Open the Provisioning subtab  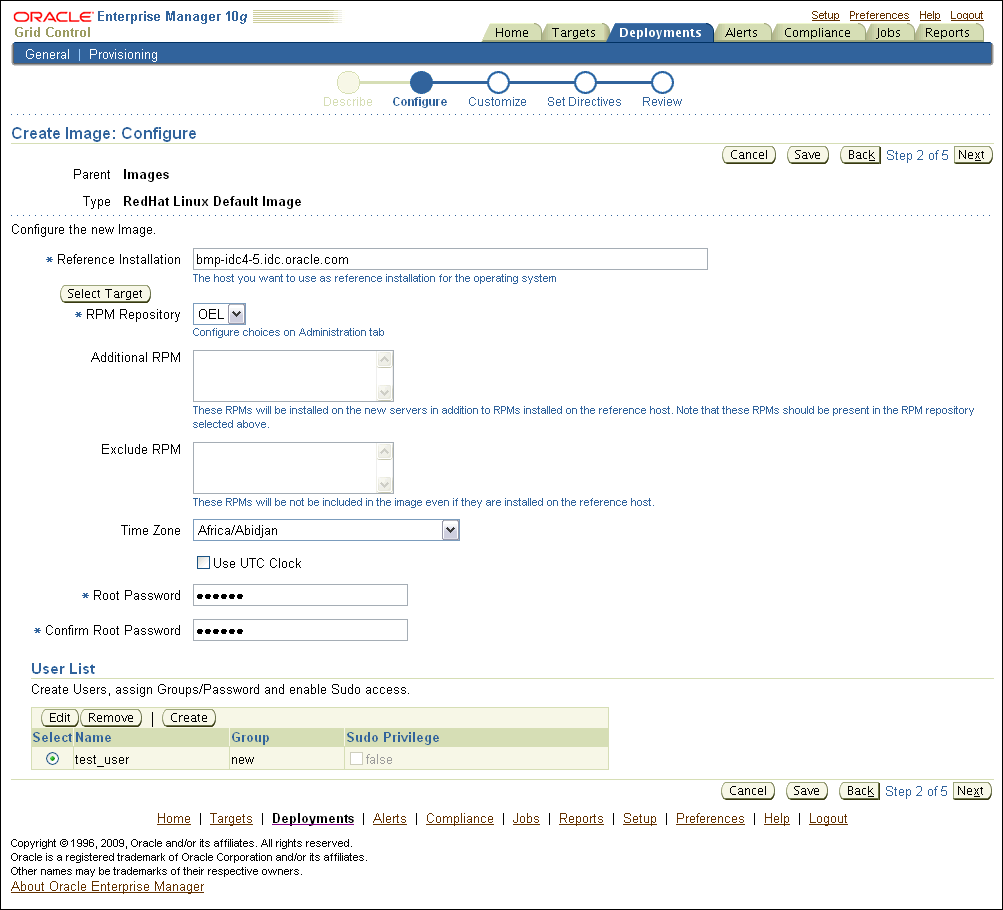[x=123, y=54]
